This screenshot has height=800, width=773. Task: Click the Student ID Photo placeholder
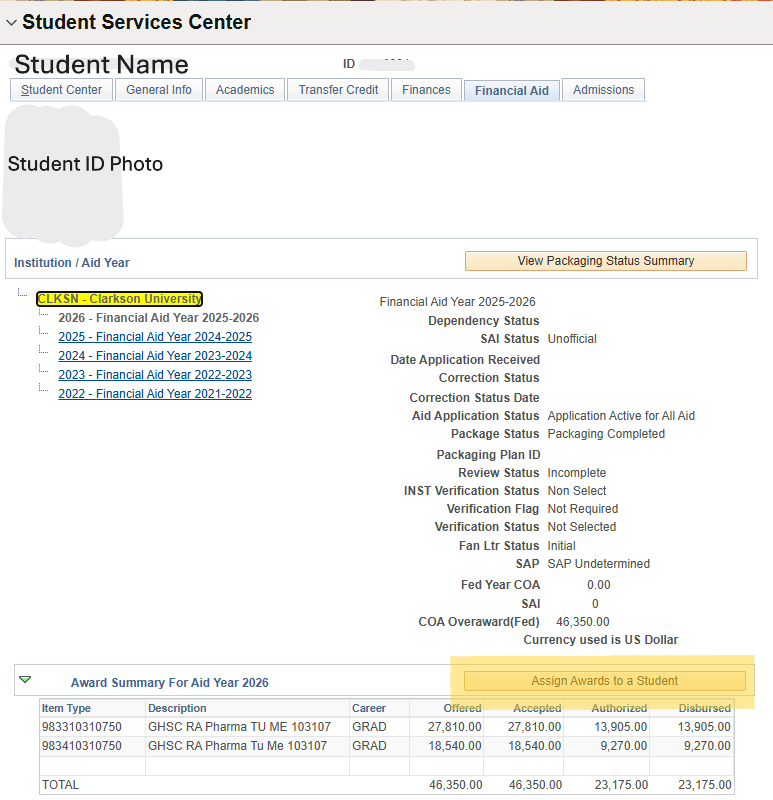coord(65,175)
